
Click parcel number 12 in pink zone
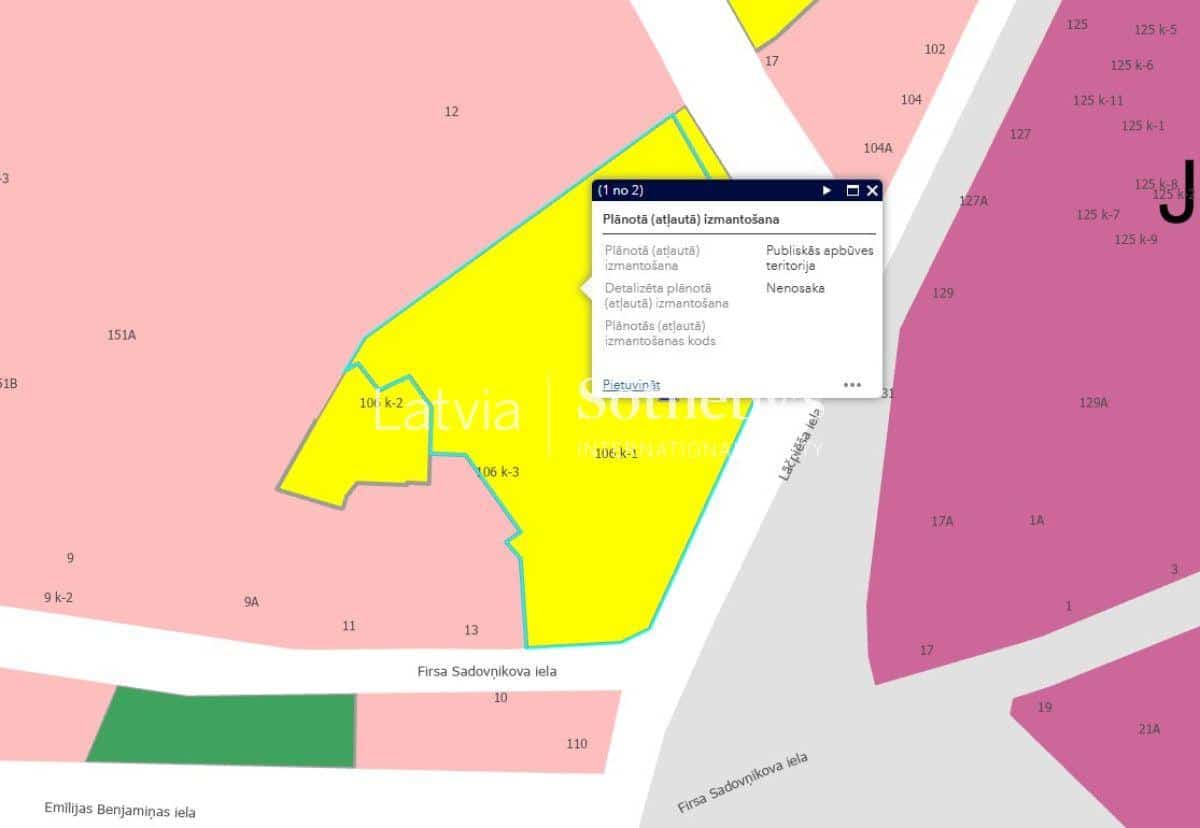pos(451,112)
